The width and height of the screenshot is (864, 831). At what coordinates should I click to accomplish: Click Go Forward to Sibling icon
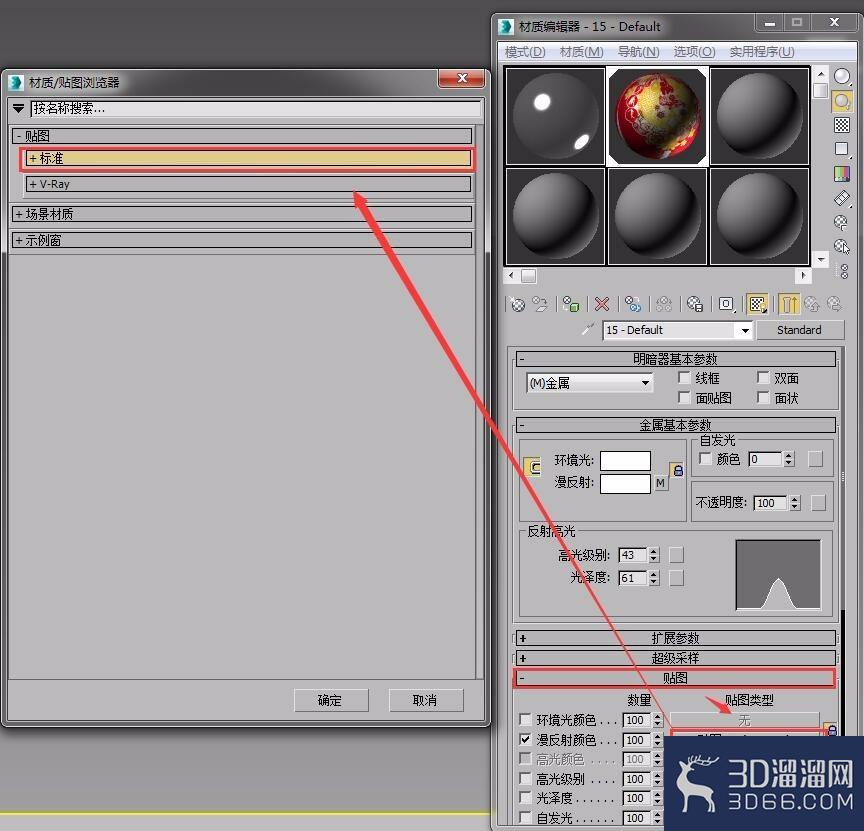(835, 304)
